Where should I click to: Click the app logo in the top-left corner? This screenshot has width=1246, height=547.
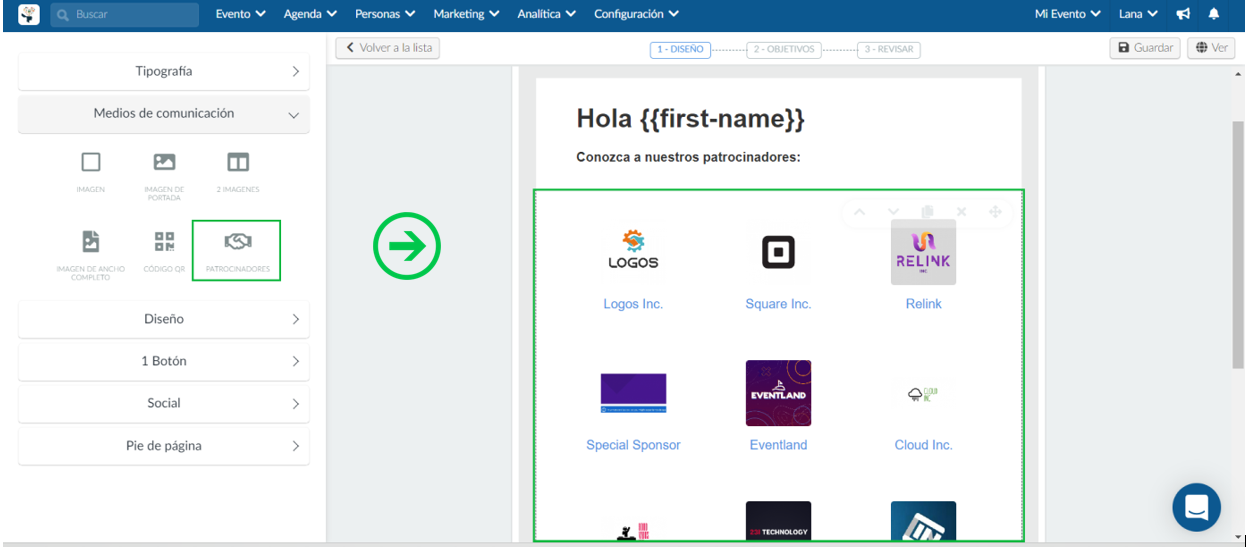coord(29,15)
